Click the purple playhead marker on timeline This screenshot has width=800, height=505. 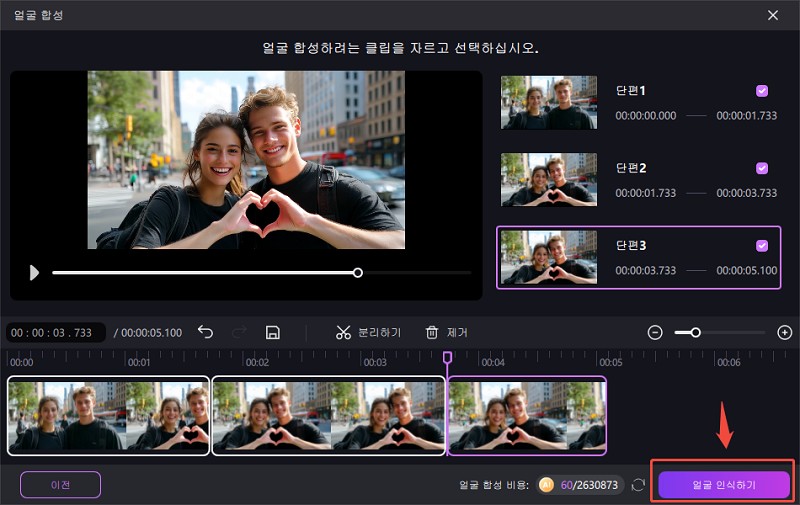pos(447,357)
